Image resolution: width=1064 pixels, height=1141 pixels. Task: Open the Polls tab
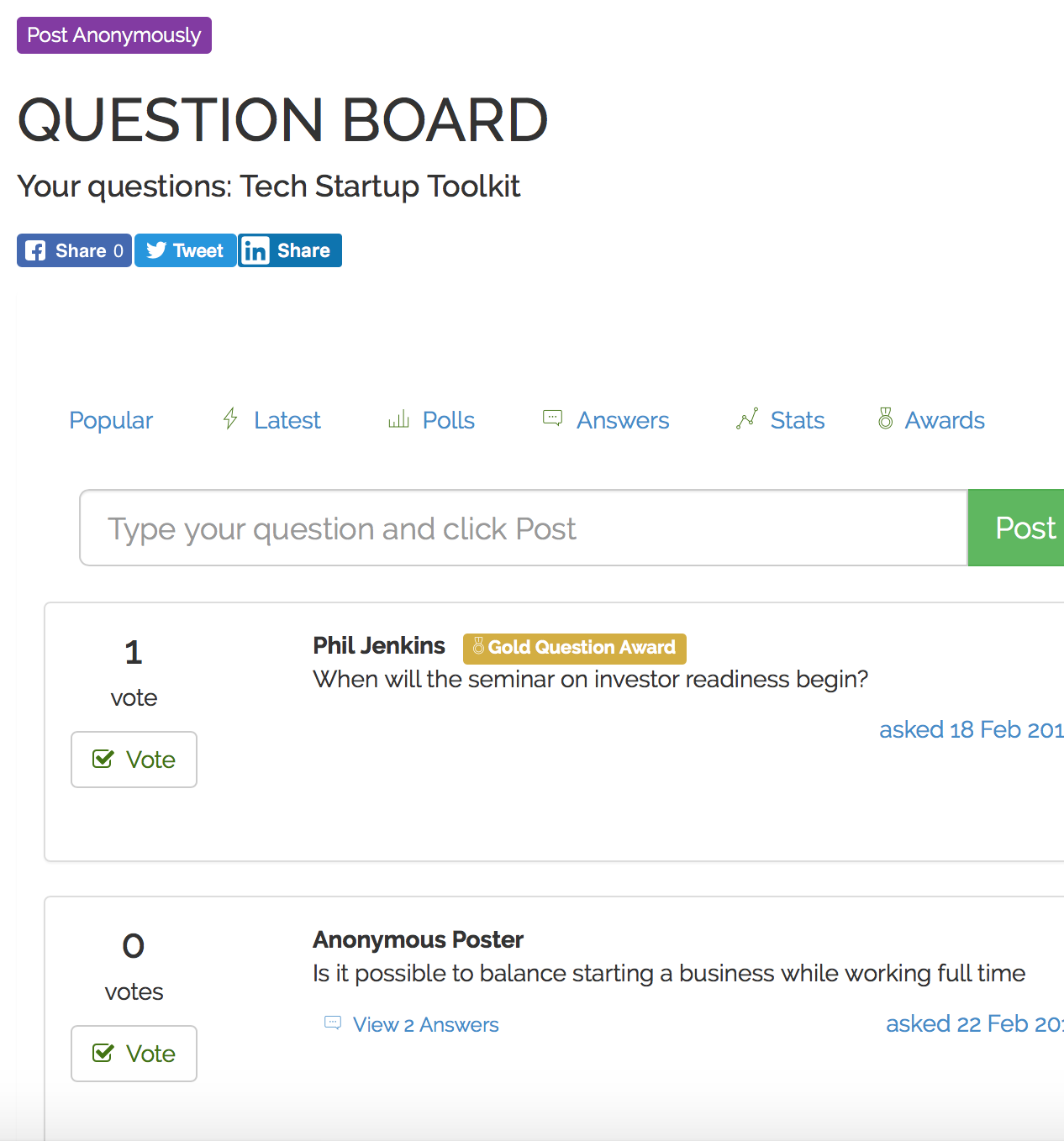(449, 420)
